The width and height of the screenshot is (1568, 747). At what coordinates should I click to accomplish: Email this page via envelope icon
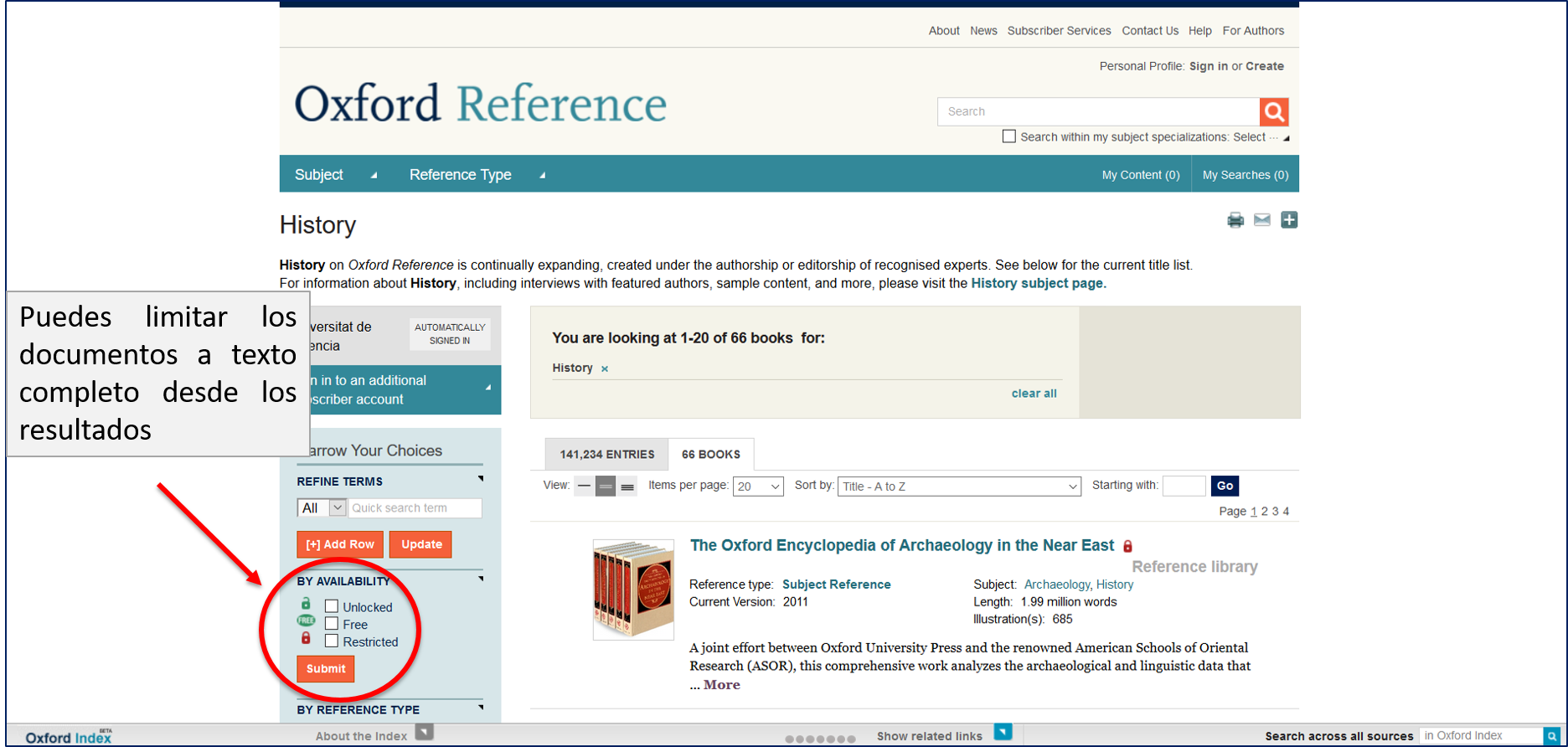(1262, 220)
